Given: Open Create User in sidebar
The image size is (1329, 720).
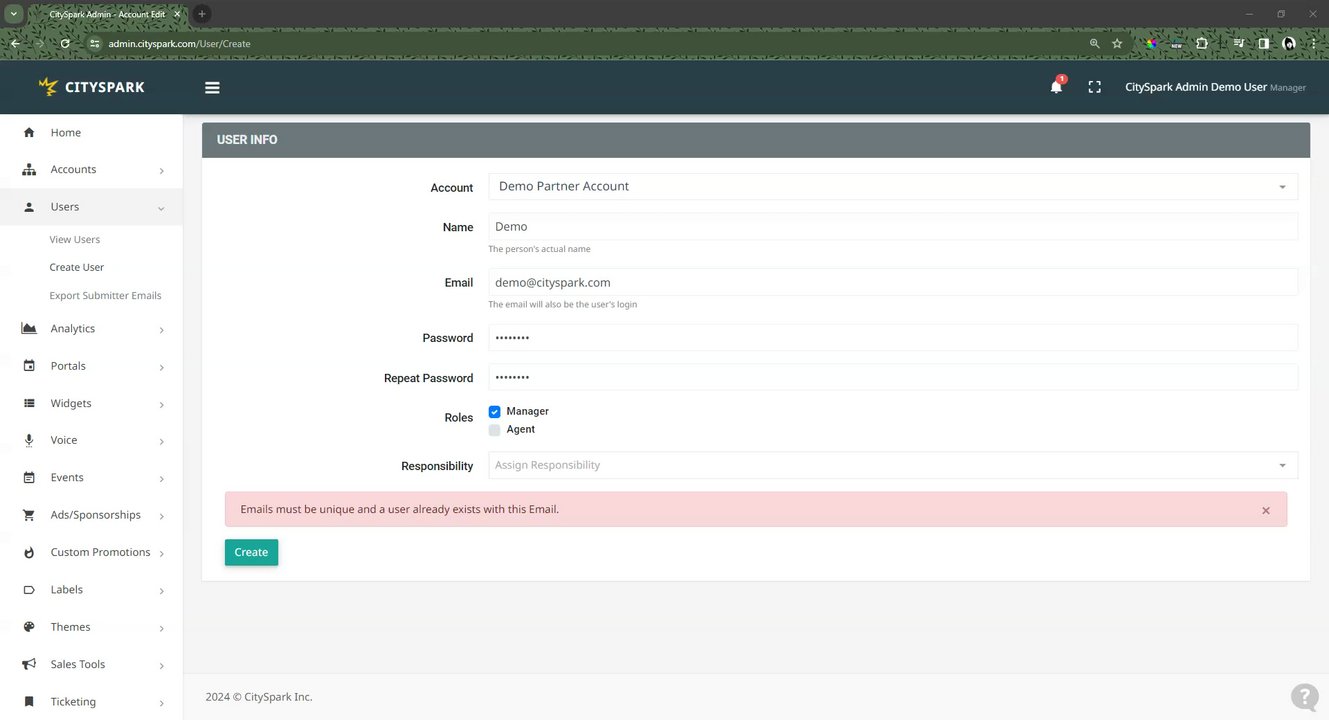Looking at the screenshot, I should (x=77, y=268).
